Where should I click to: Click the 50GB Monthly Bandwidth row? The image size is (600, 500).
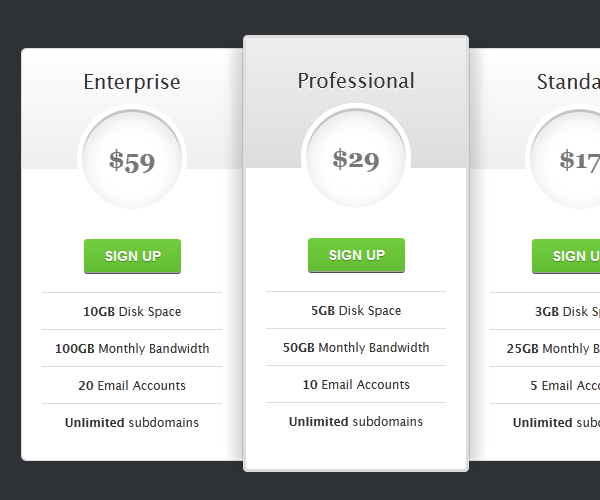click(x=356, y=347)
